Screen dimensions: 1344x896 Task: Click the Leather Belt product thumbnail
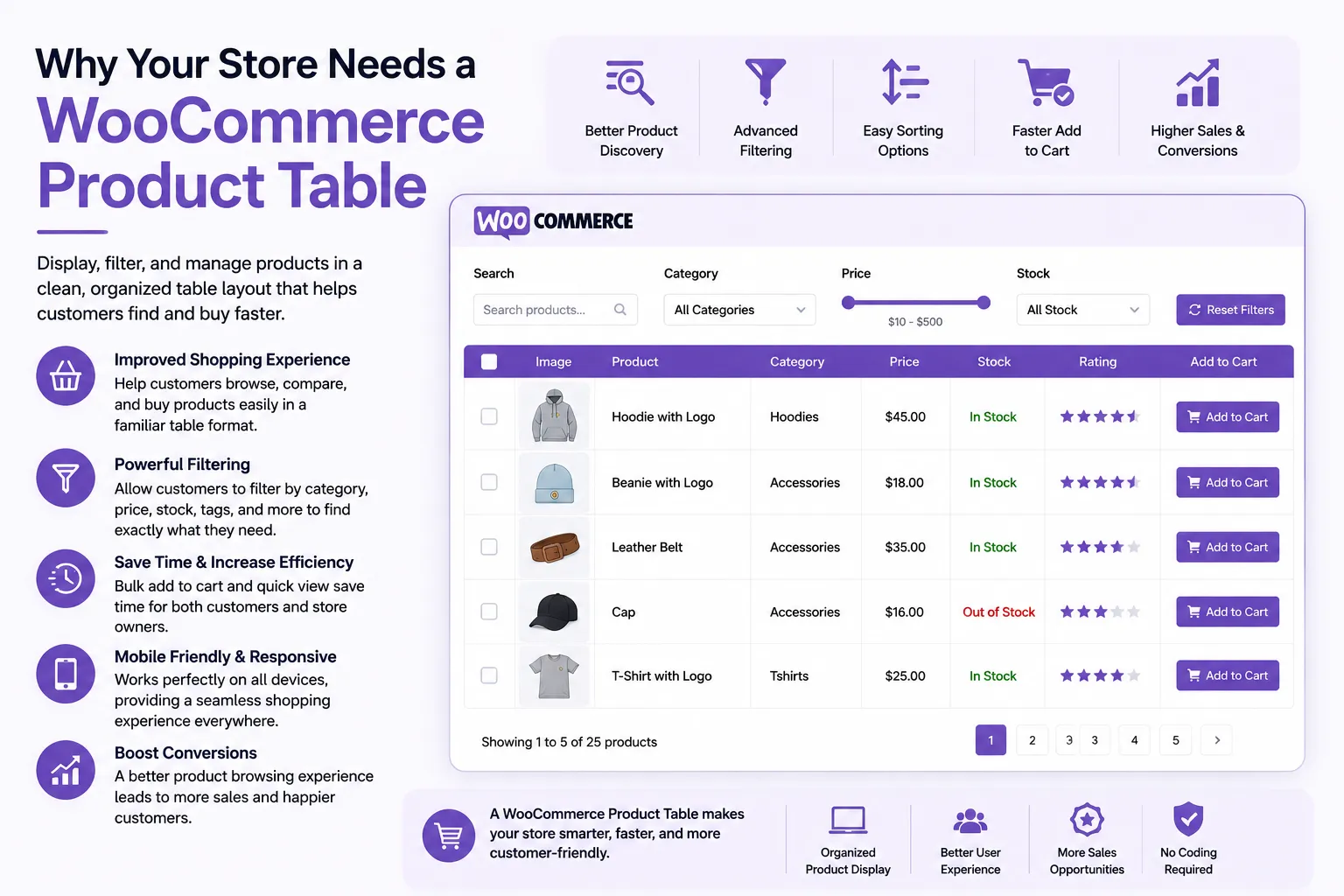(x=555, y=547)
